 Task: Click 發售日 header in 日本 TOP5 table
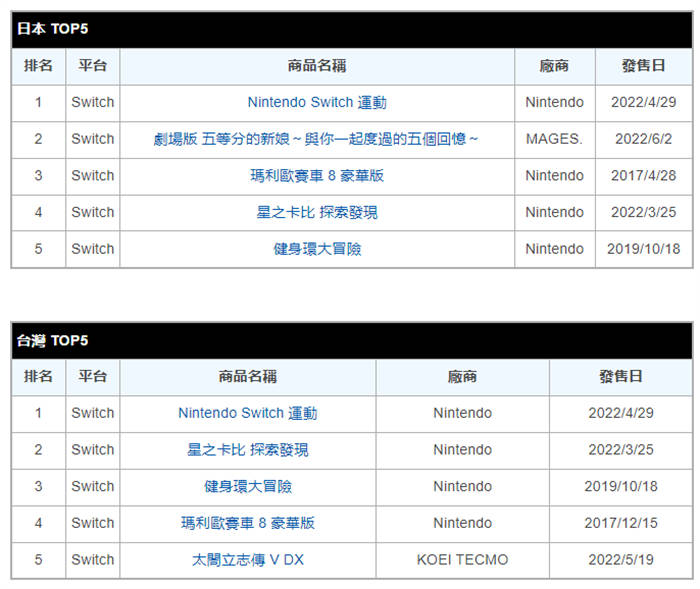coord(643,66)
